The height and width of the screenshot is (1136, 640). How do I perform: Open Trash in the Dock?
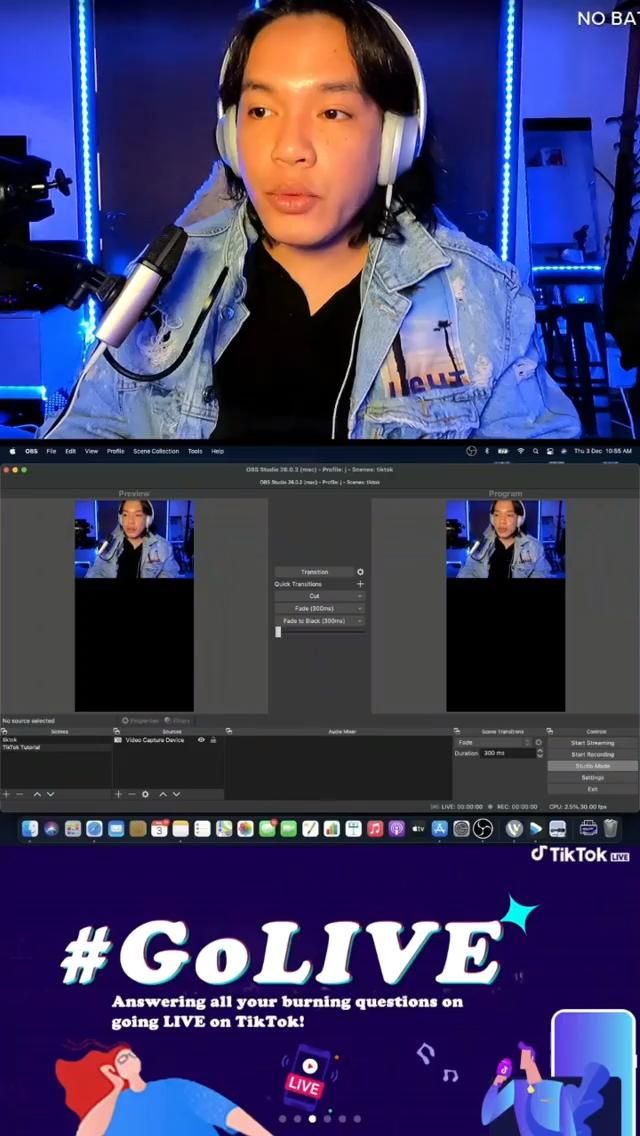pos(611,828)
